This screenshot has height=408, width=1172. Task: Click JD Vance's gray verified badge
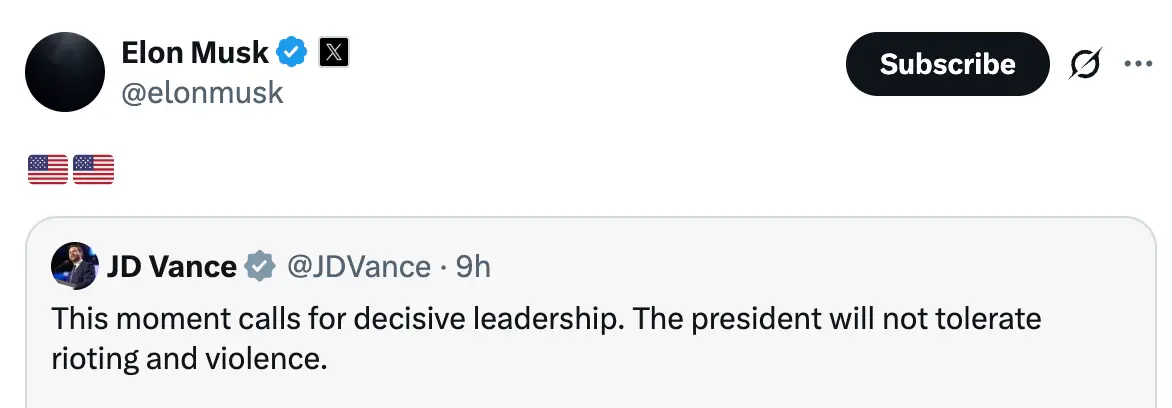click(x=261, y=267)
